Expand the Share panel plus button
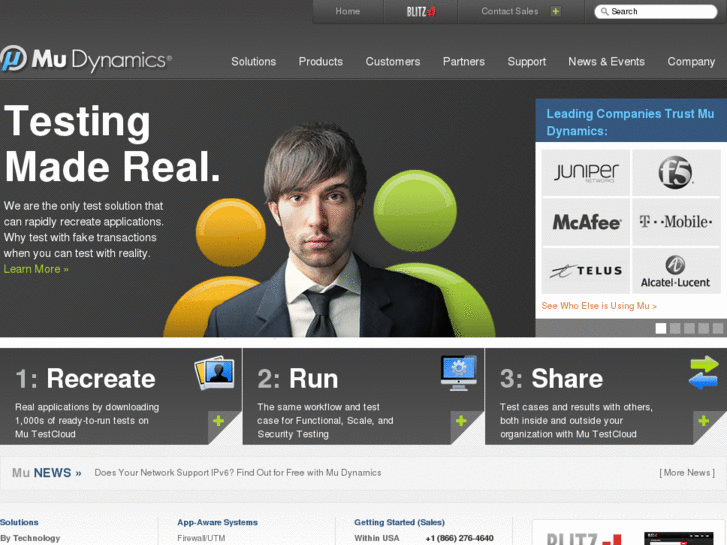Screen dimensions: 727x545 click(x=703, y=421)
